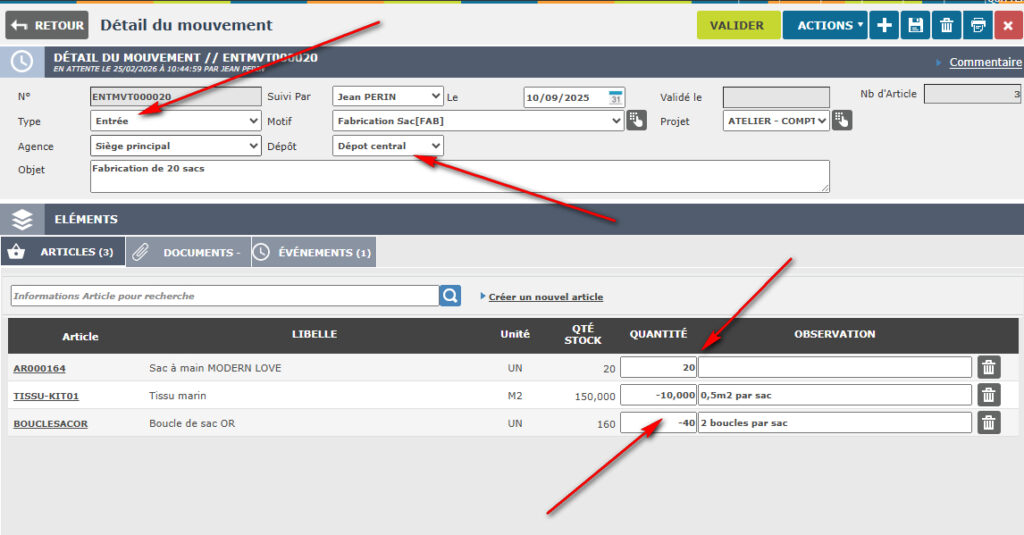Image resolution: width=1024 pixels, height=535 pixels.
Task: Click the quantity field for AR000164
Action: [659, 368]
